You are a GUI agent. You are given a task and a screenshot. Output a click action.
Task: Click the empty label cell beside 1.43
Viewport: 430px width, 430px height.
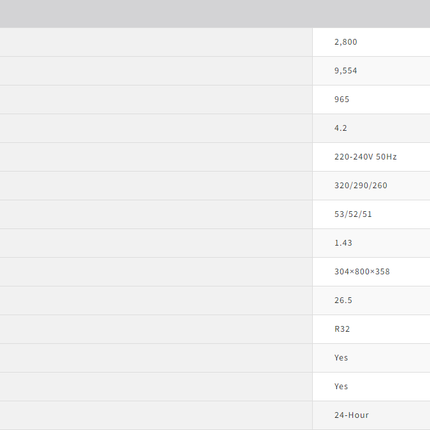(156, 243)
